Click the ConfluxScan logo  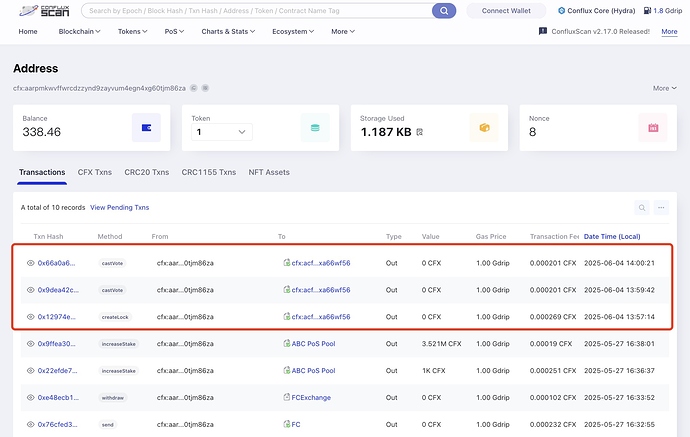pos(44,11)
